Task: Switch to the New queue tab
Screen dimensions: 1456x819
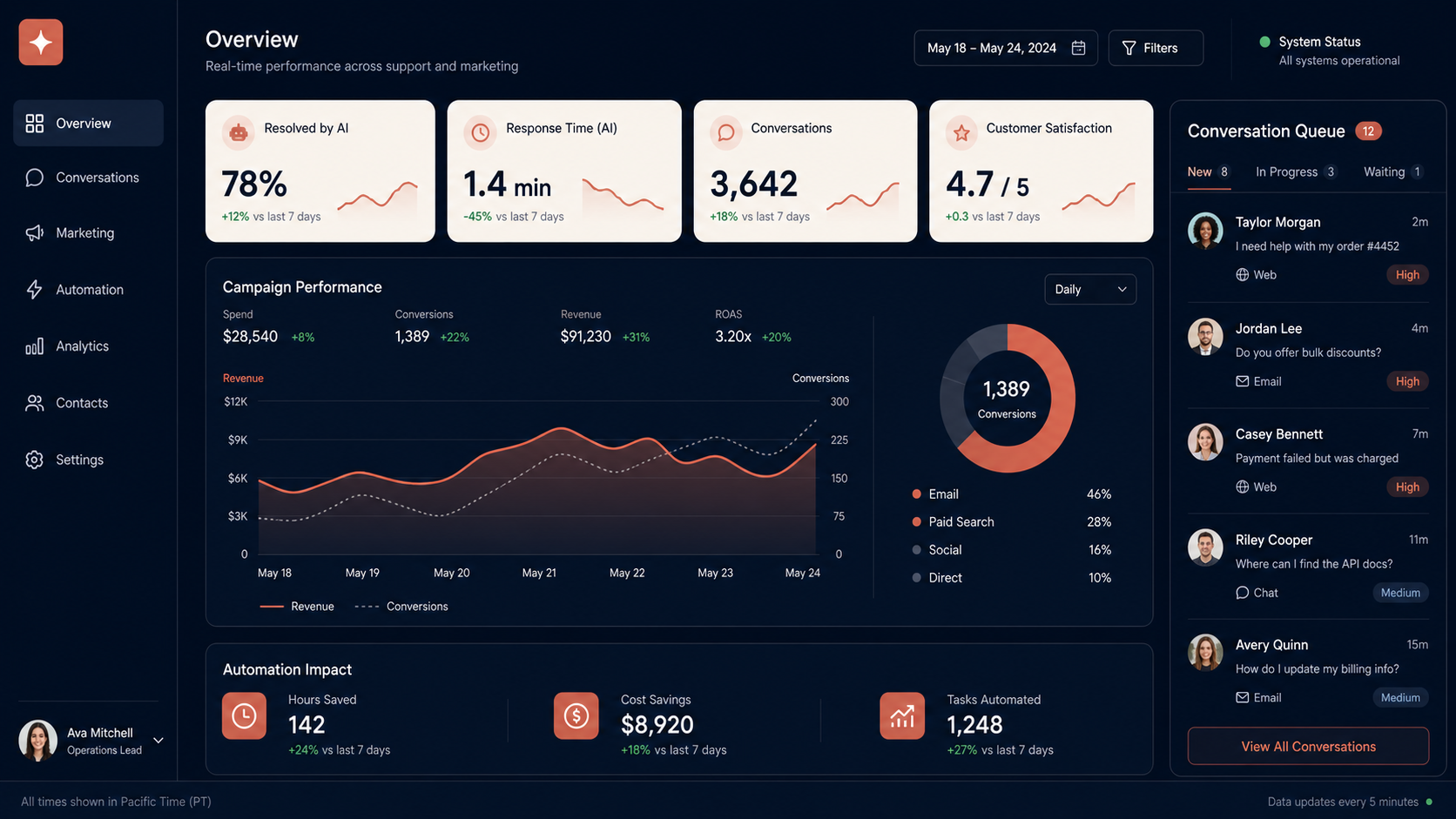Action: [1209, 172]
